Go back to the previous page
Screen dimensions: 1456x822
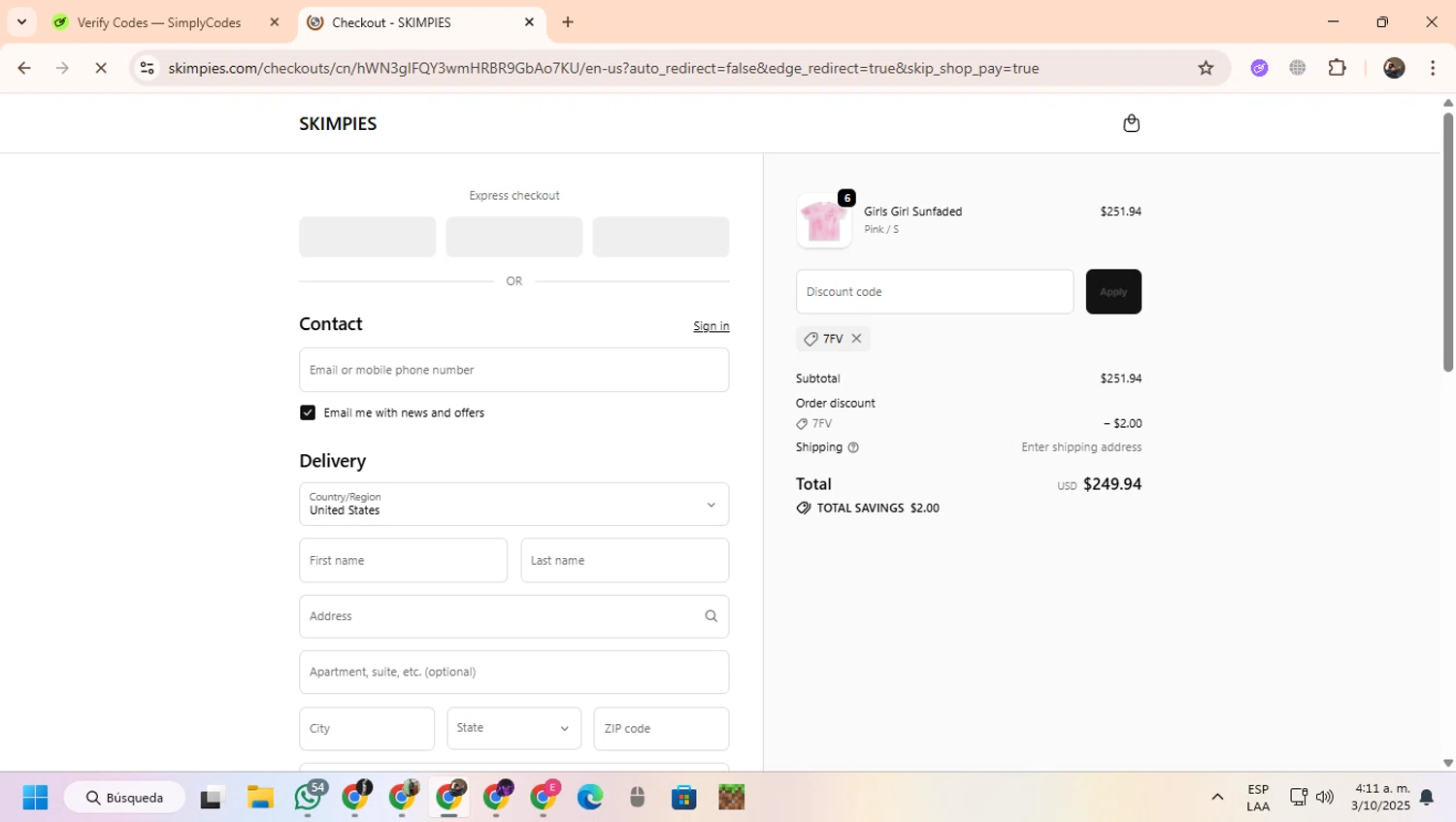click(x=24, y=68)
